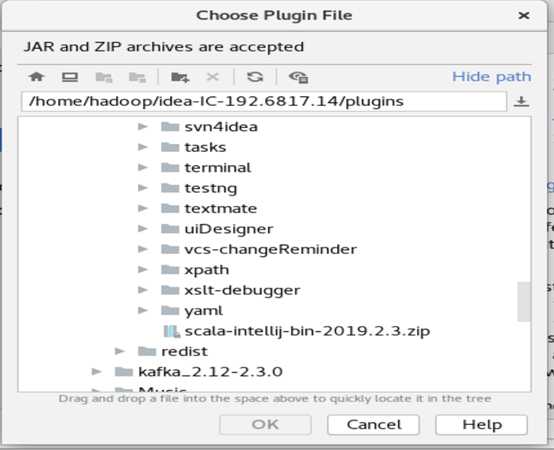
Task: Open recent path history download-arrow icon
Action: point(521,102)
